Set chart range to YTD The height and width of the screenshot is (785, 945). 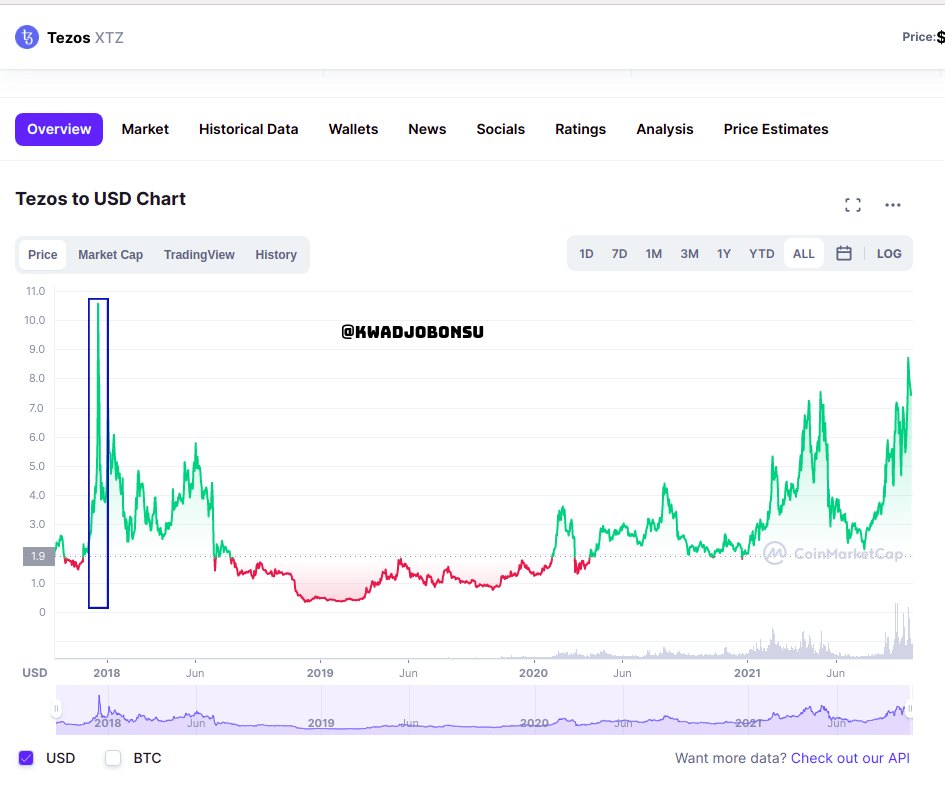pos(762,254)
